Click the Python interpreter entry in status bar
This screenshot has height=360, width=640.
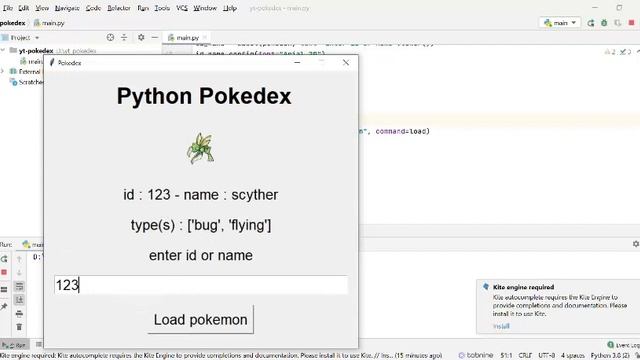(x=610, y=355)
